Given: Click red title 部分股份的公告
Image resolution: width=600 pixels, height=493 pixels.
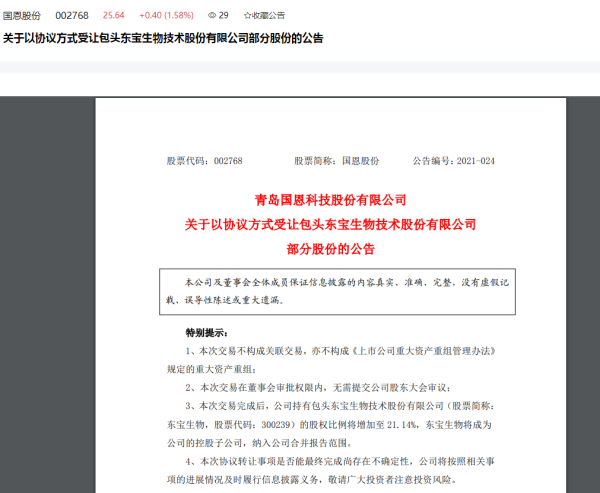Looking at the screenshot, I should click(331, 249).
